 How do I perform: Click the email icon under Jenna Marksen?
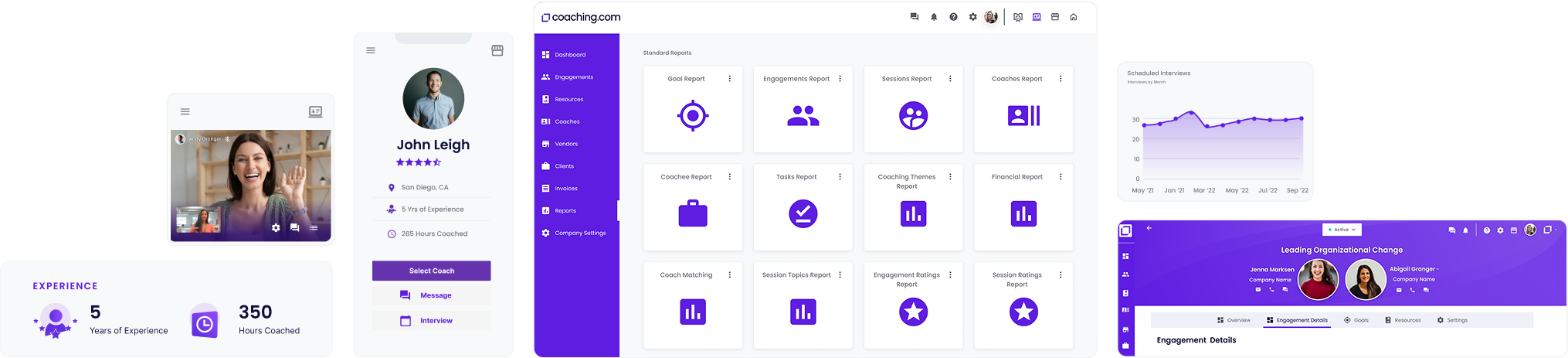(x=1258, y=289)
